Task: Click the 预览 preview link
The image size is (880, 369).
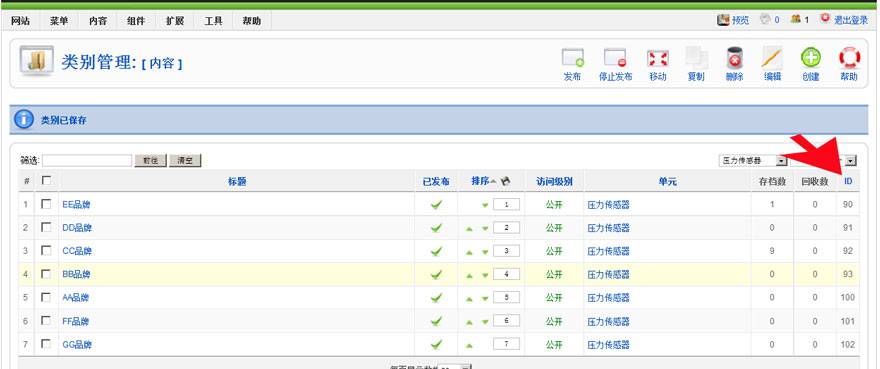Action: 733,20
